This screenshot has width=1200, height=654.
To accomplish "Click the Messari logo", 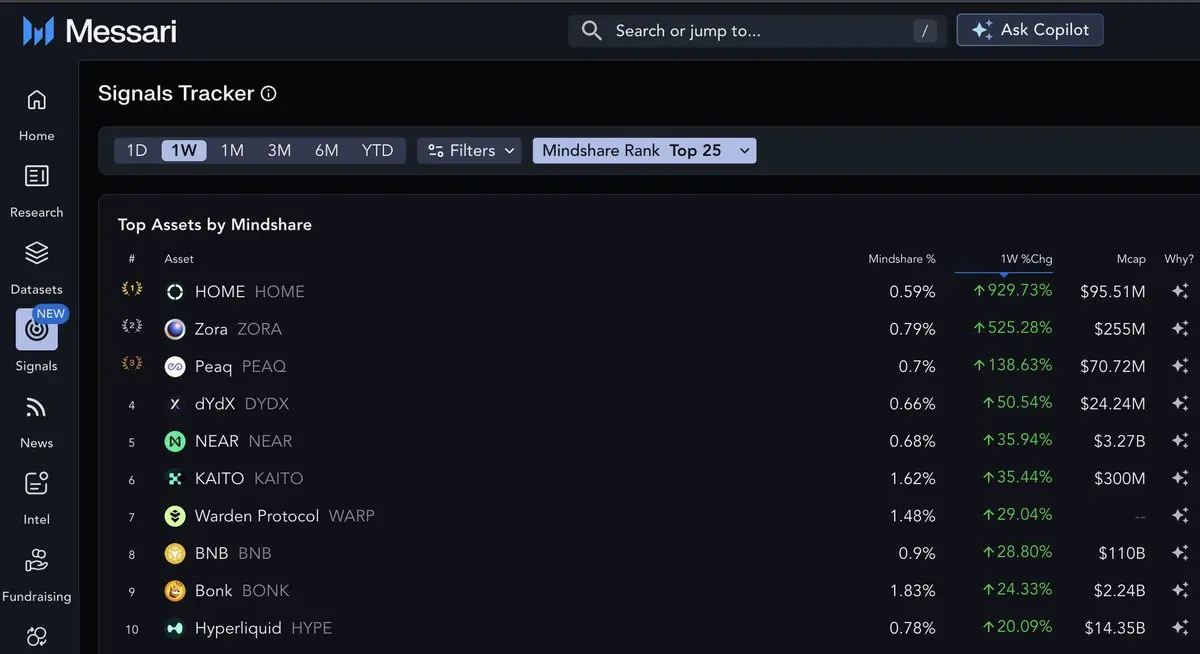I will [x=99, y=31].
